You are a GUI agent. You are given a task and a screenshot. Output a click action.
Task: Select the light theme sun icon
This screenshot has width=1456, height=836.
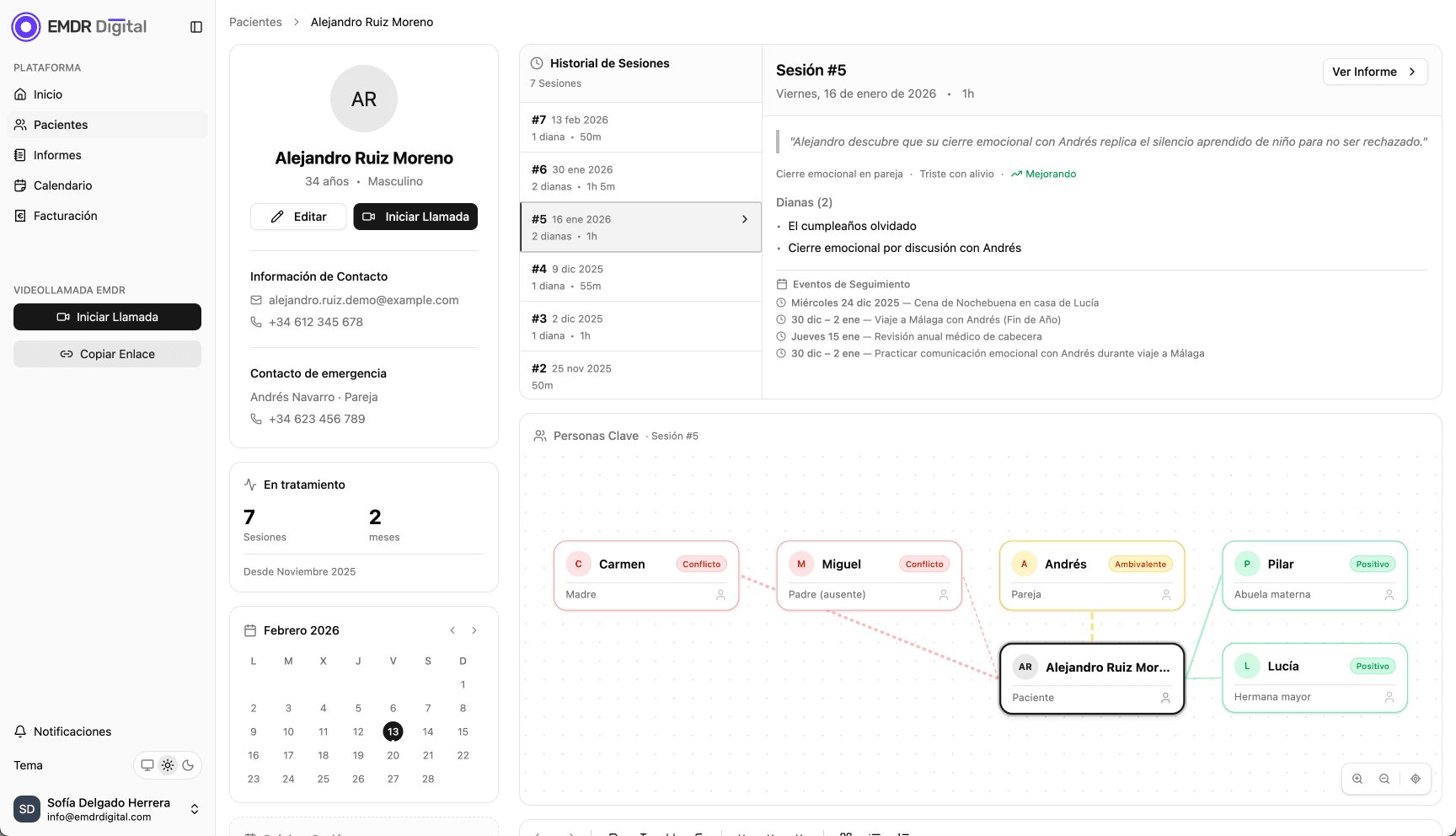coord(168,765)
